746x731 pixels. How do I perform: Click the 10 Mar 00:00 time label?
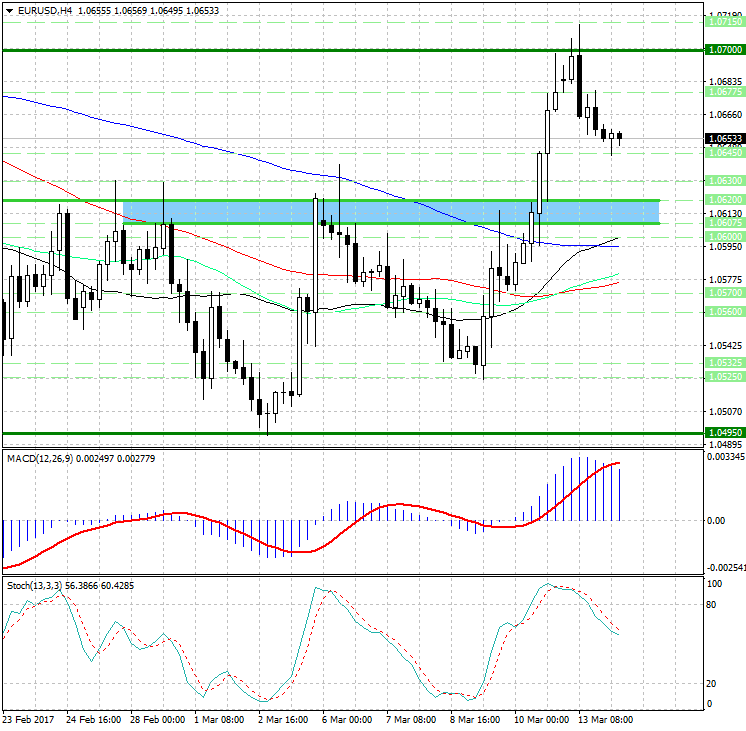click(x=540, y=719)
